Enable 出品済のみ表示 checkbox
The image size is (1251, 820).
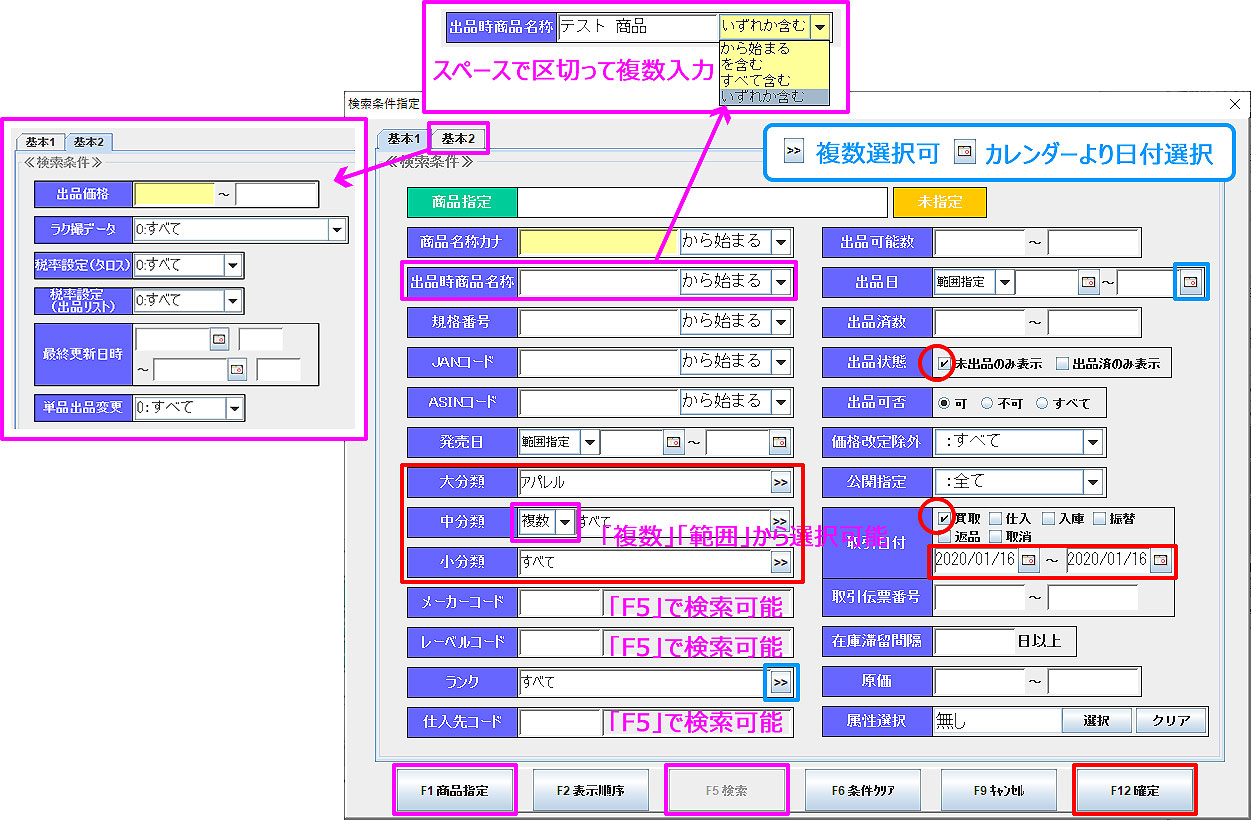pyautogui.click(x=1063, y=364)
